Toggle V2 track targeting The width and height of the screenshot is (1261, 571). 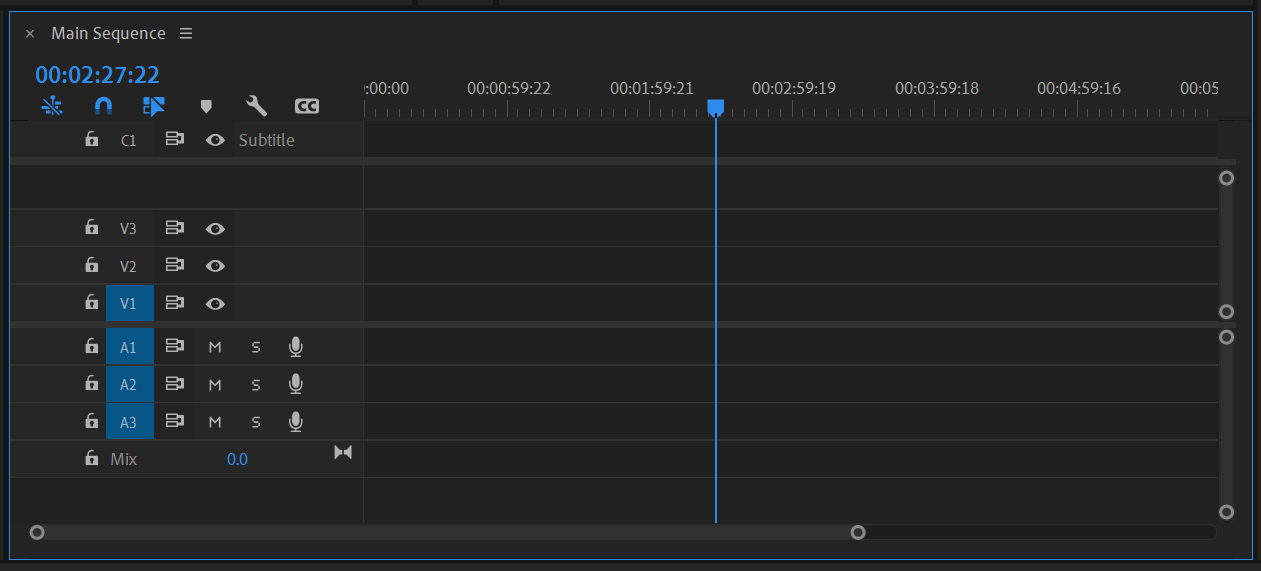click(x=130, y=266)
